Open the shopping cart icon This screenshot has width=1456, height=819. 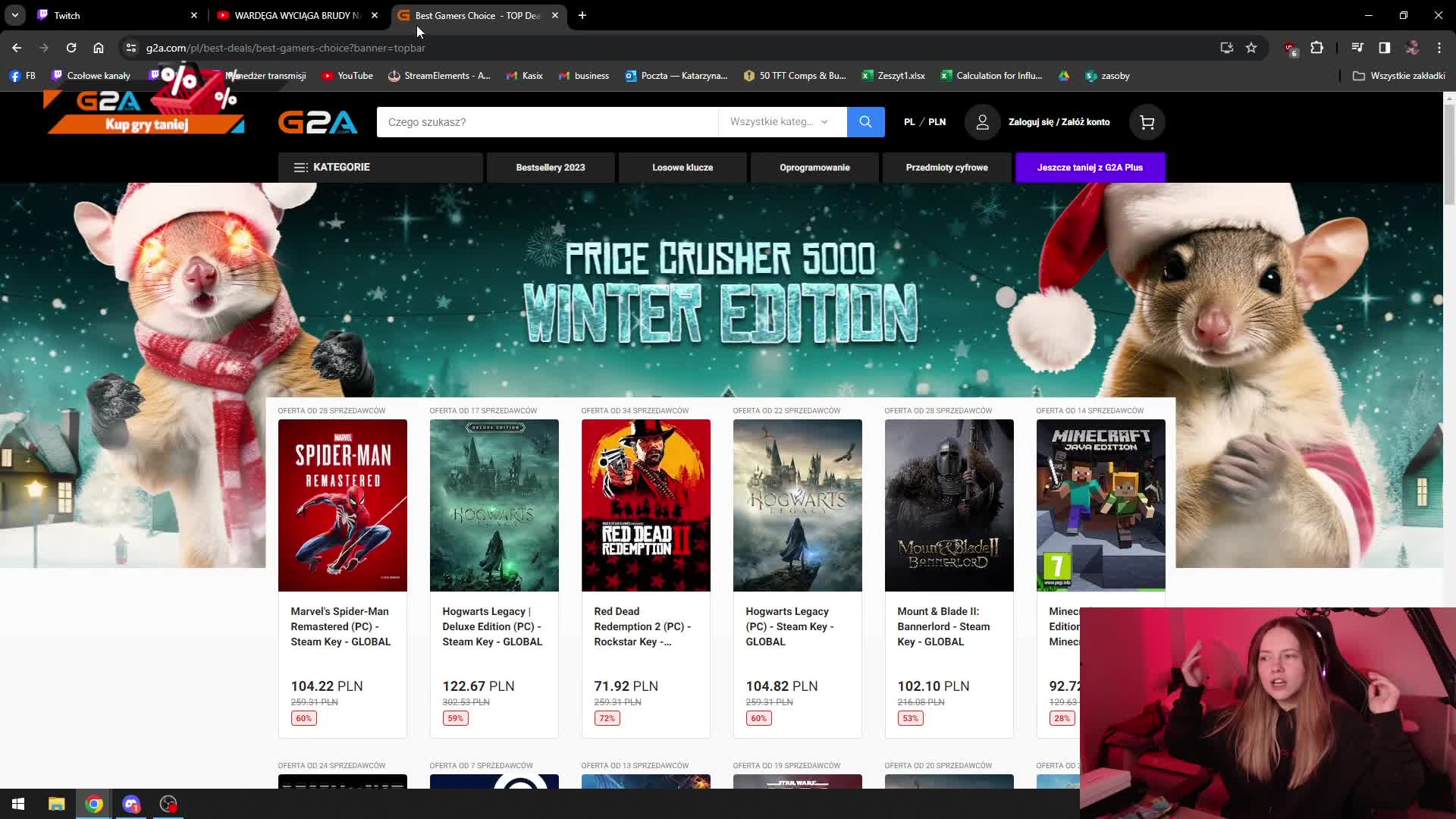(x=1147, y=122)
